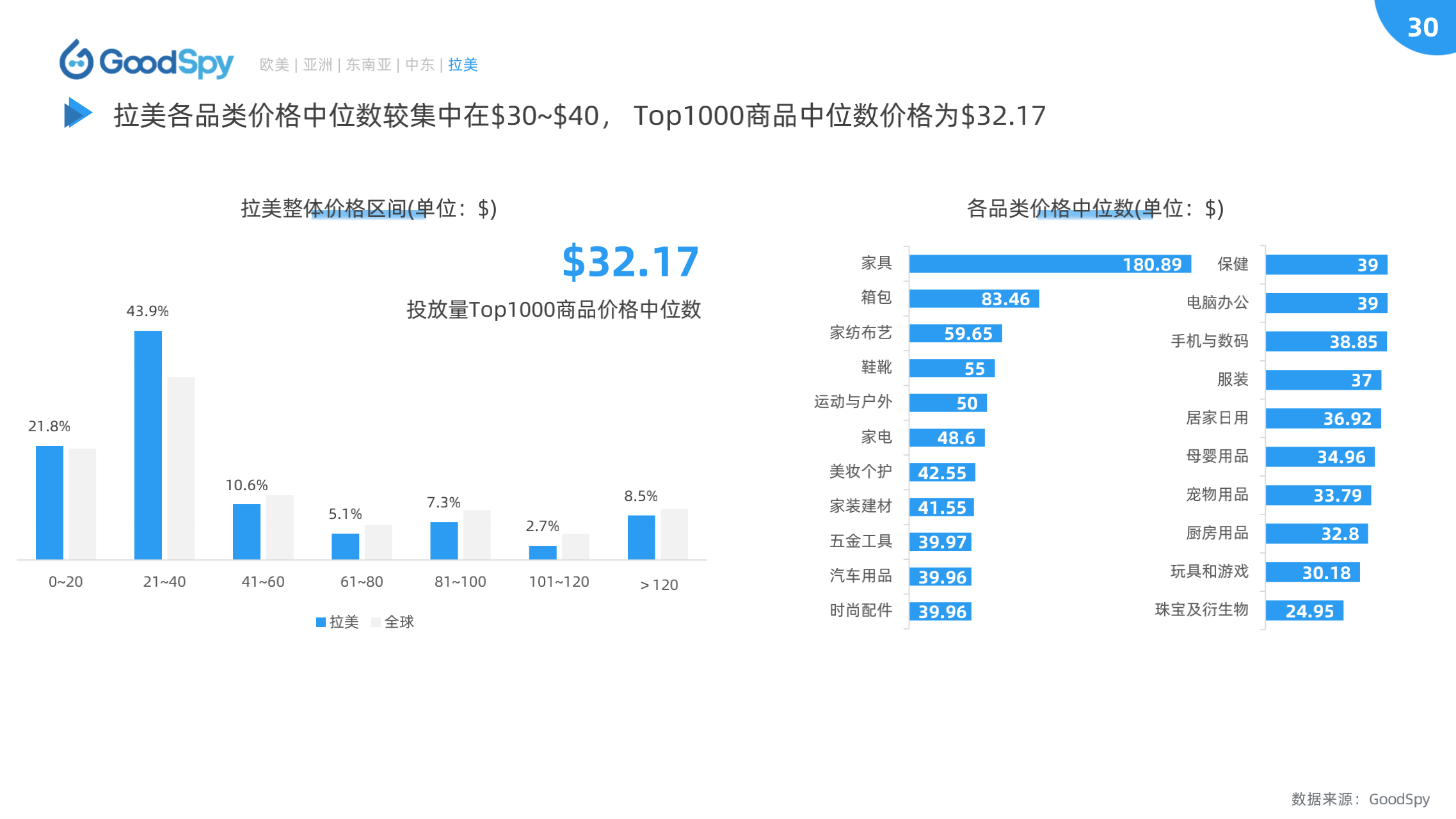Click the 各品类价格中位数 chart title

(1094, 209)
